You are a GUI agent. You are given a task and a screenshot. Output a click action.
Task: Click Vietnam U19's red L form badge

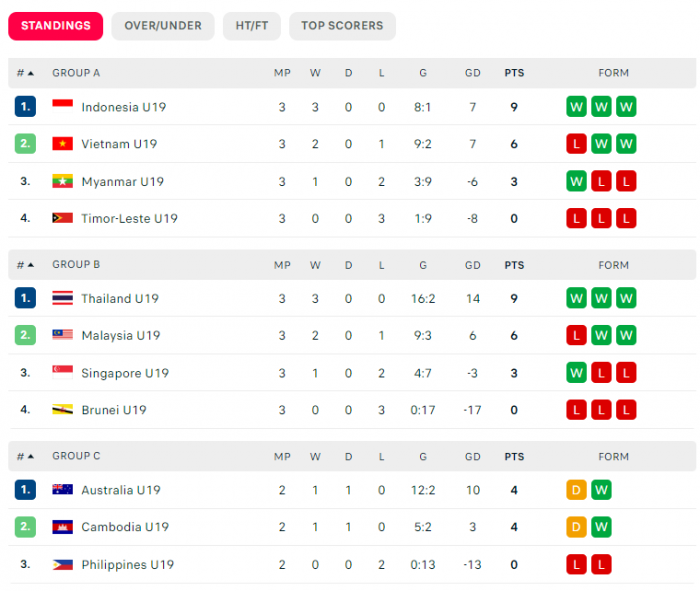point(576,144)
